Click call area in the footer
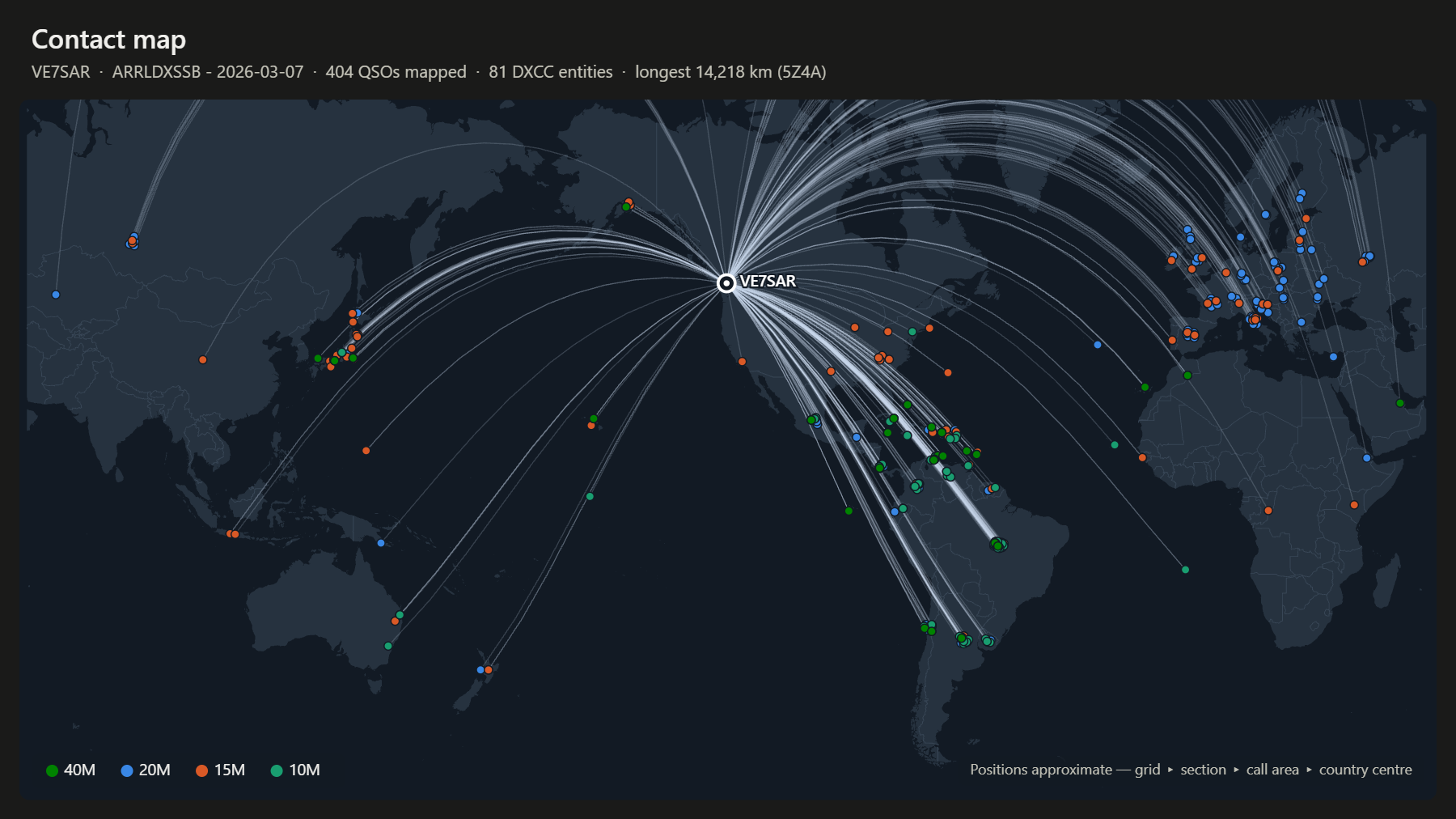Image resolution: width=1456 pixels, height=819 pixels. [x=1272, y=770]
